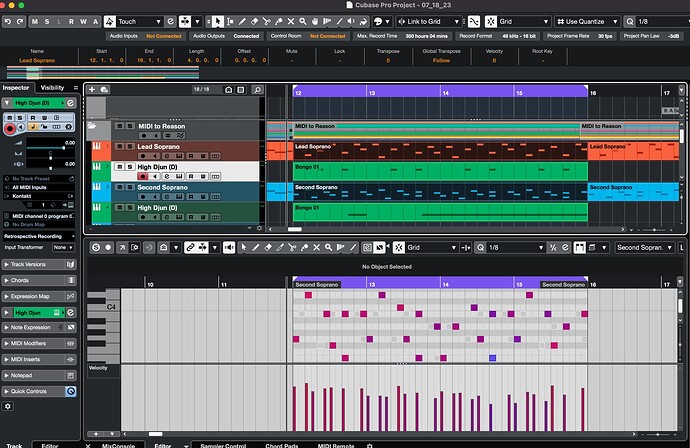Switch to the Visibility tab
The width and height of the screenshot is (690, 448).
54,88
